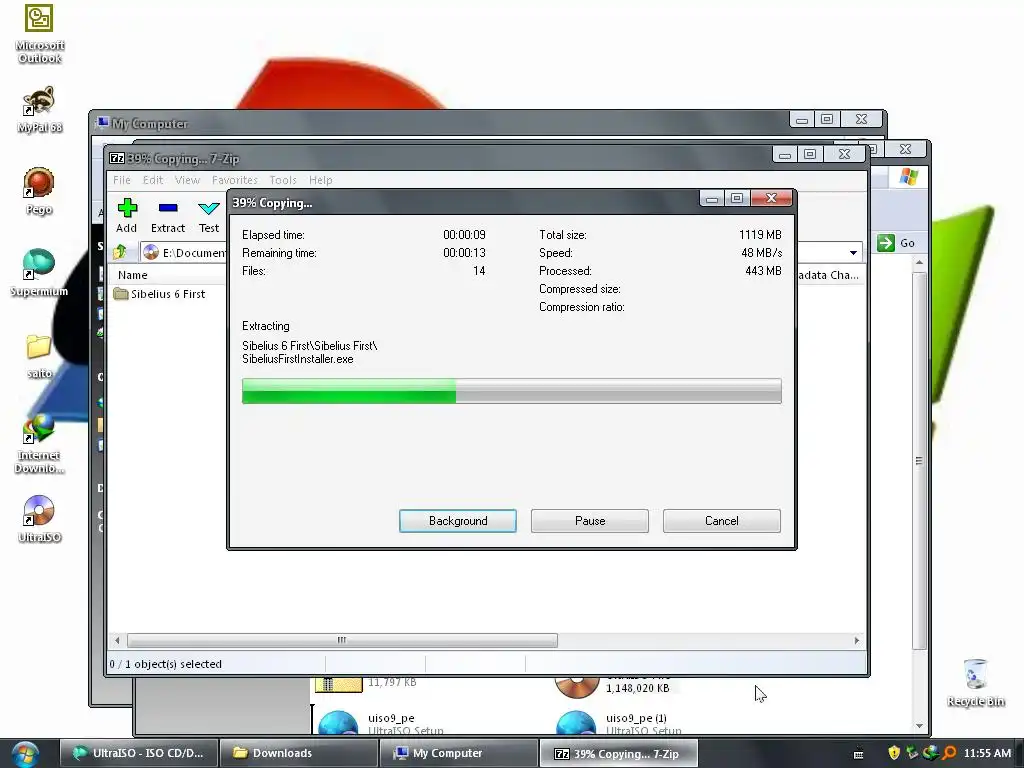Click the up-folder icon beside the address bar
The height and width of the screenshot is (768, 1024).
[120, 252]
